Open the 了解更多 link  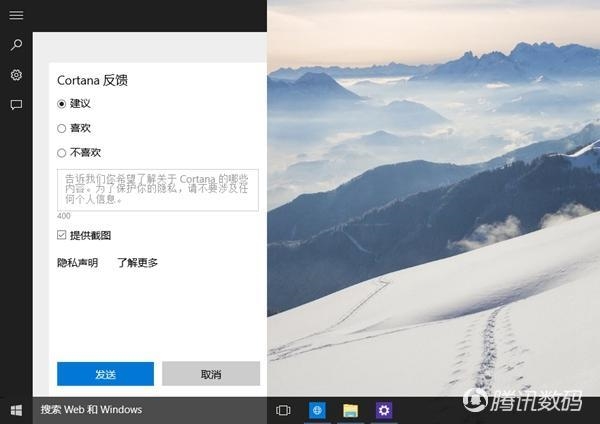[x=137, y=263]
